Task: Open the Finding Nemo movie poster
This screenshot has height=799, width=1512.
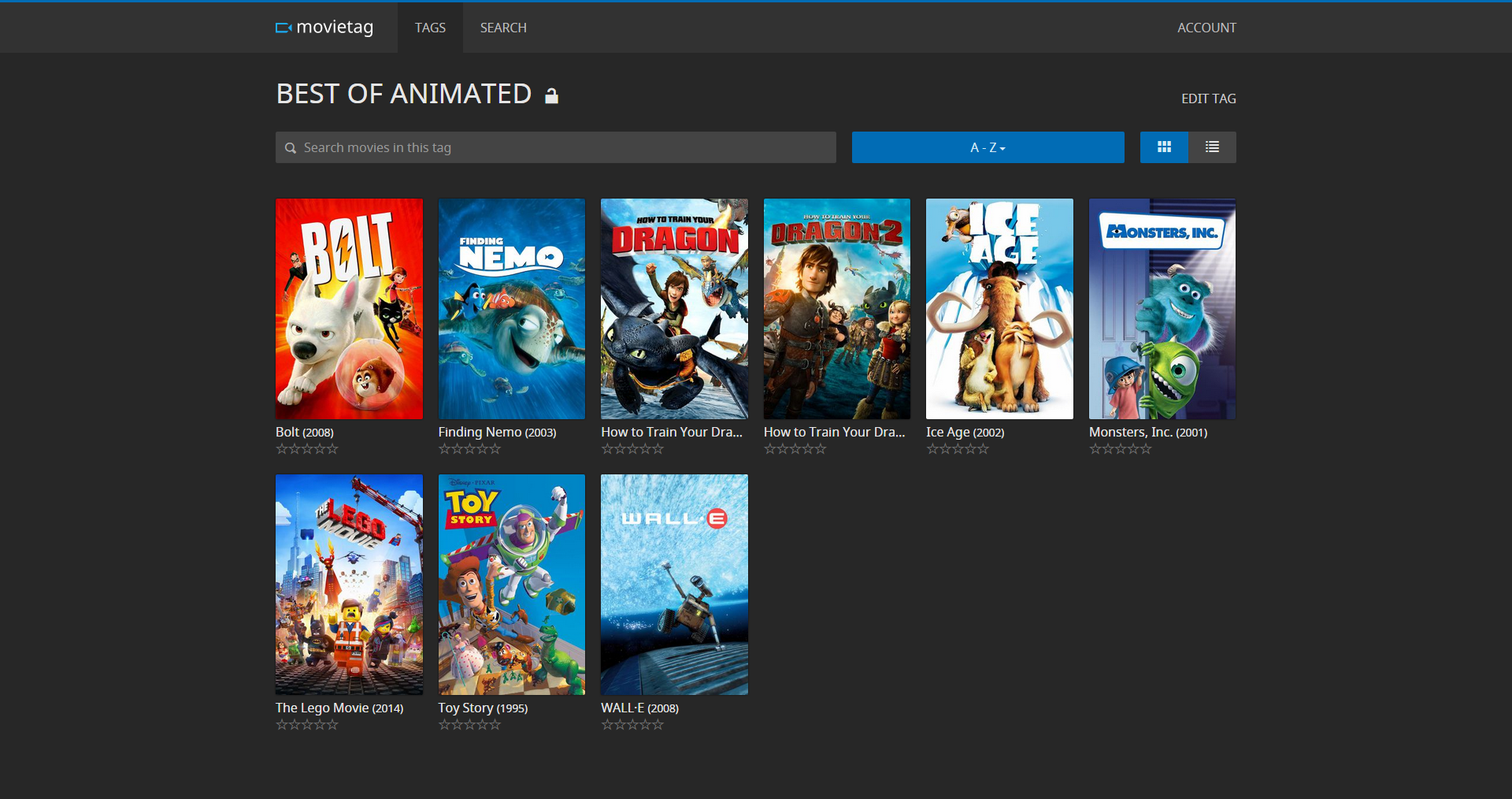Action: coord(511,308)
